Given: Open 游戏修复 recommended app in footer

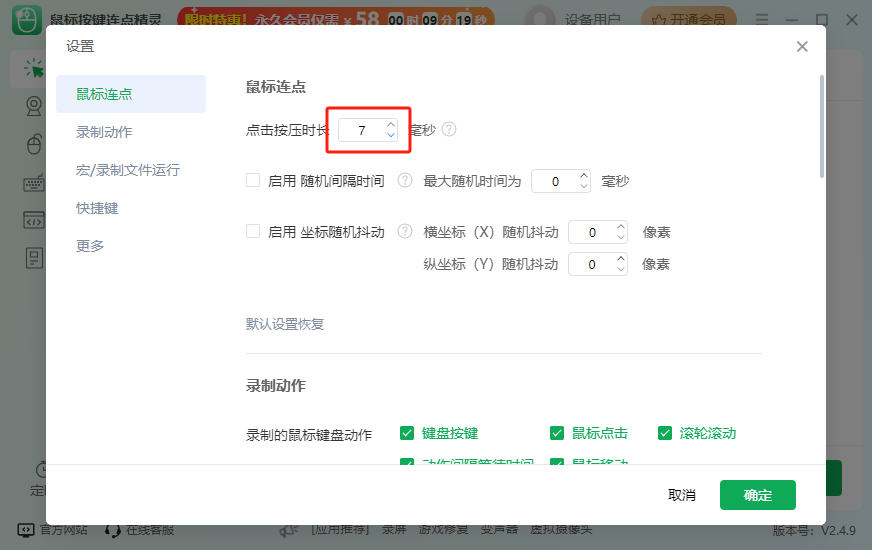Looking at the screenshot, I should coord(443,529).
